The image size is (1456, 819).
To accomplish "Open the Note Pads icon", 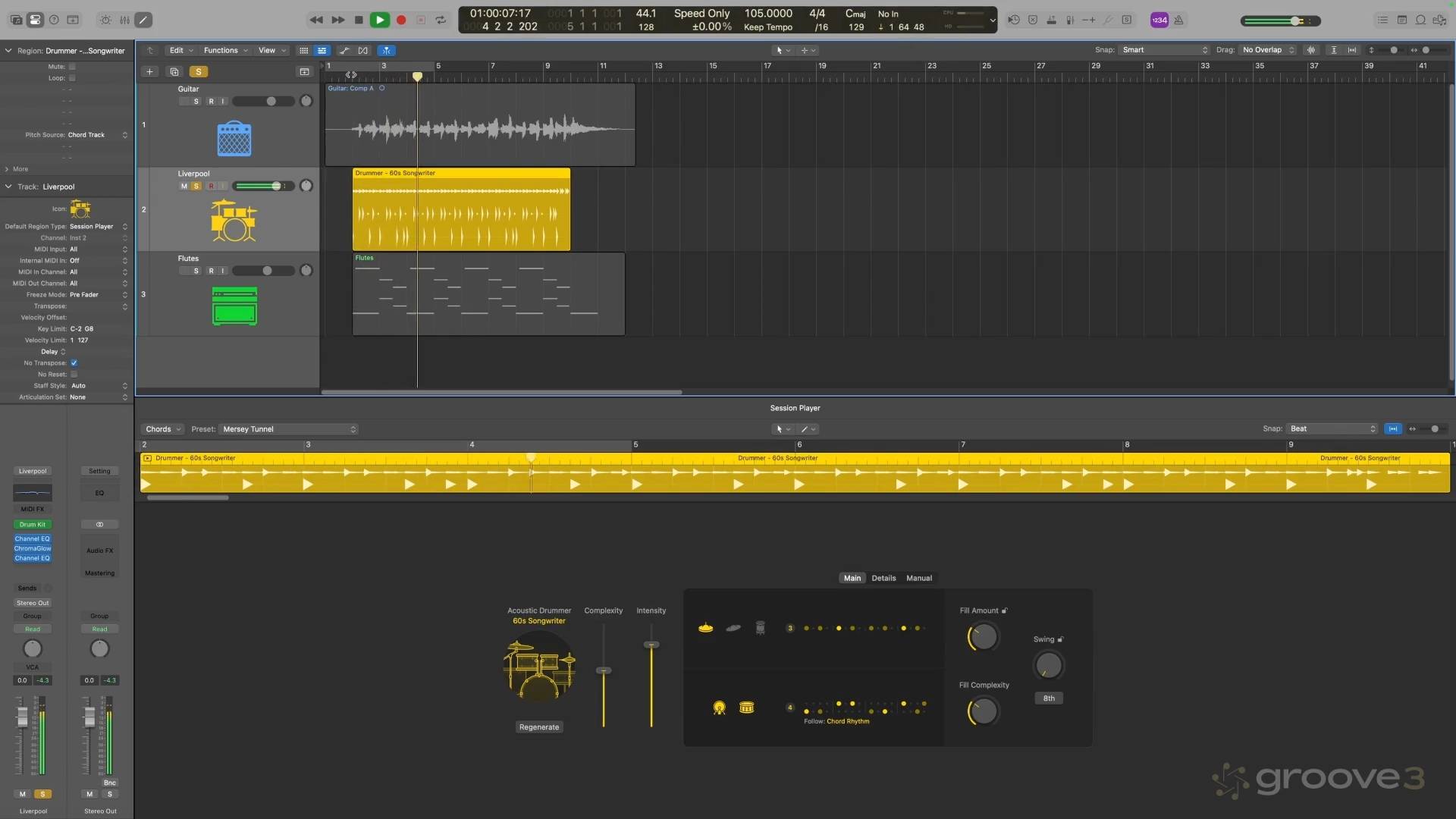I will [x=1401, y=20].
